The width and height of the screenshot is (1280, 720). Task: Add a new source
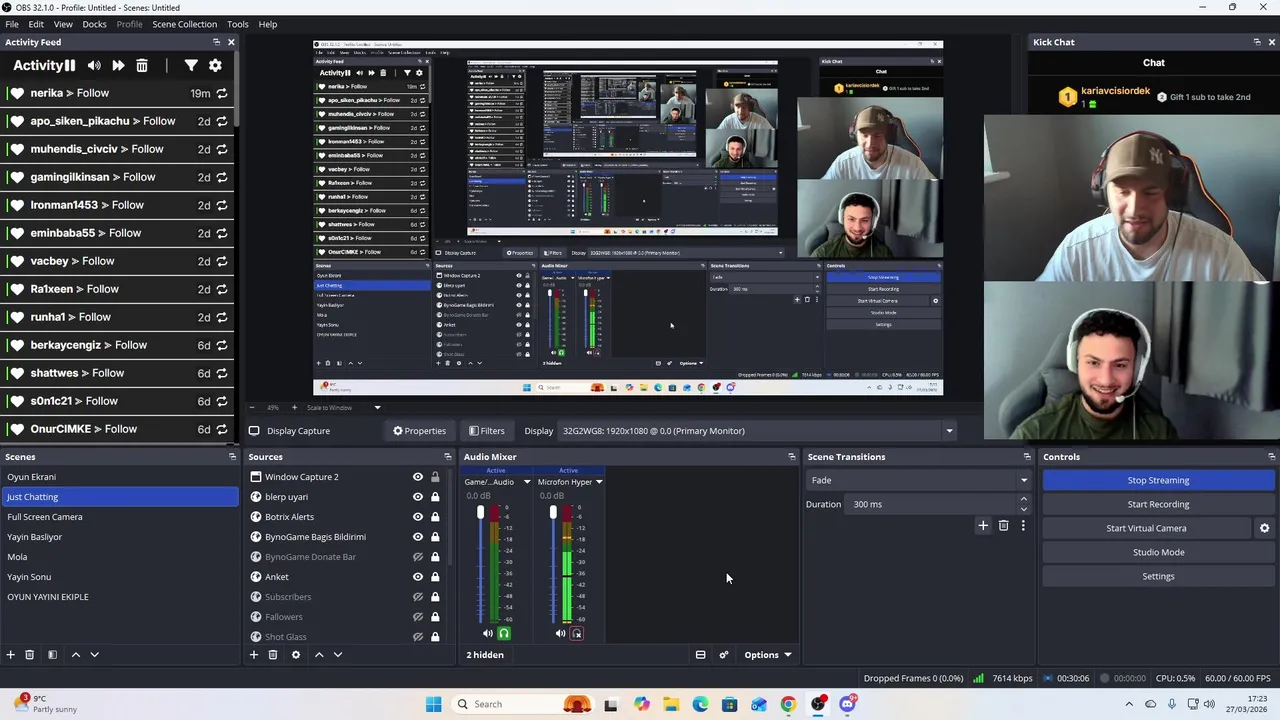[x=254, y=655]
